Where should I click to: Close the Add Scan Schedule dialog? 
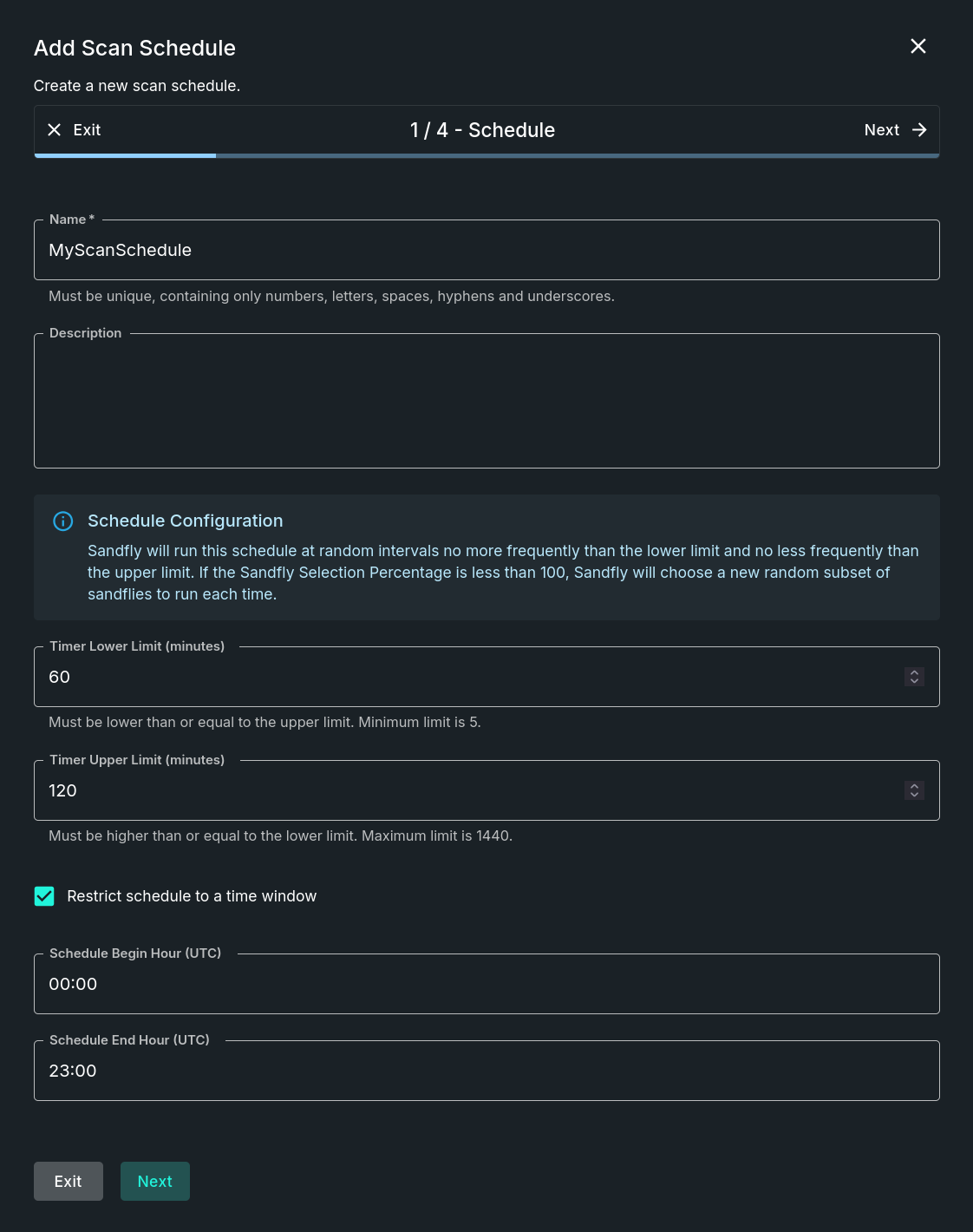point(918,47)
